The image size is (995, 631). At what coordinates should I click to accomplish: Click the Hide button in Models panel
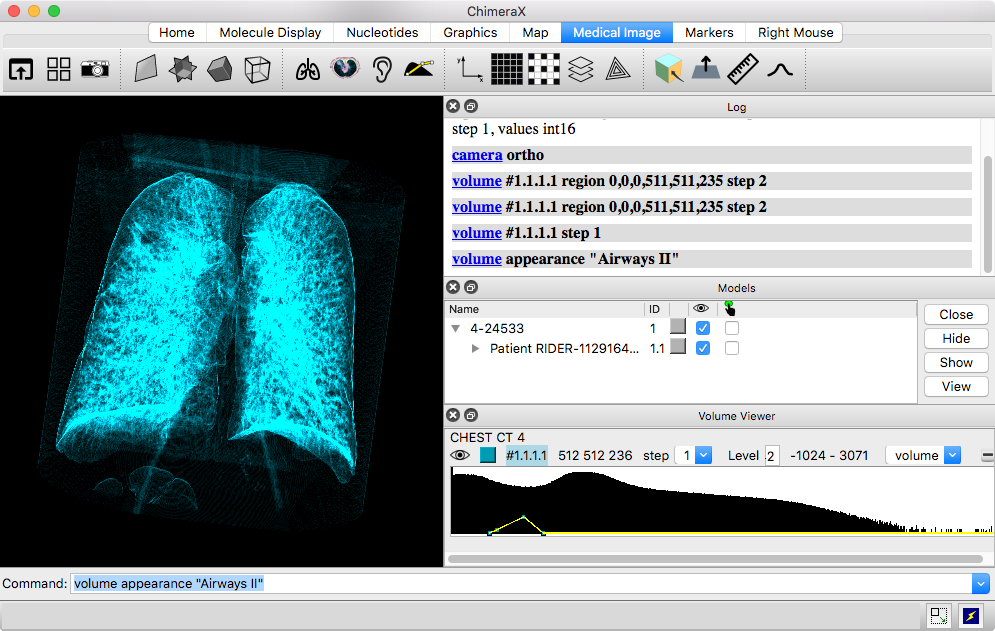(x=955, y=338)
